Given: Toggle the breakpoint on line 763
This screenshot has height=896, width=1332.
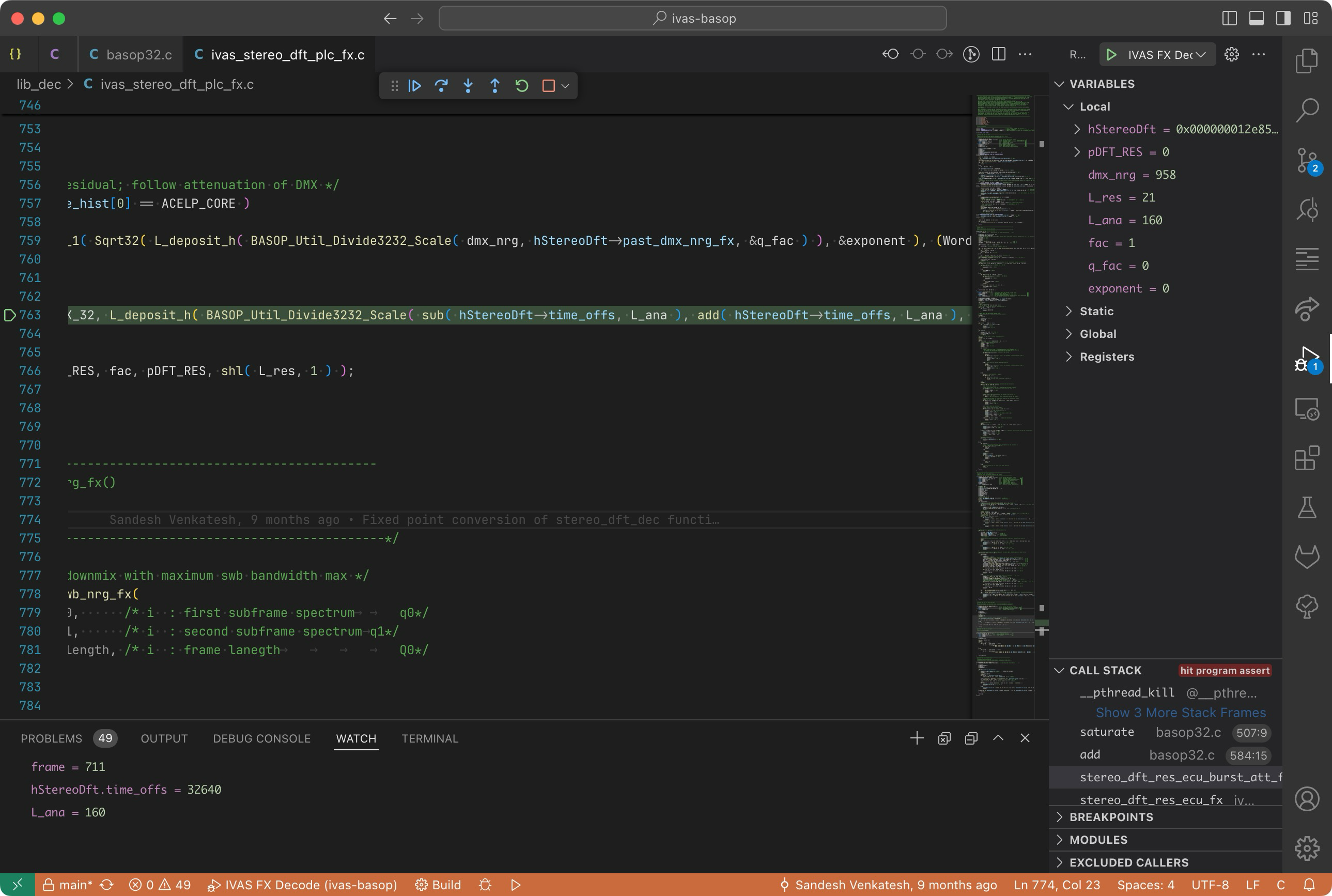Looking at the screenshot, I should tap(10, 315).
